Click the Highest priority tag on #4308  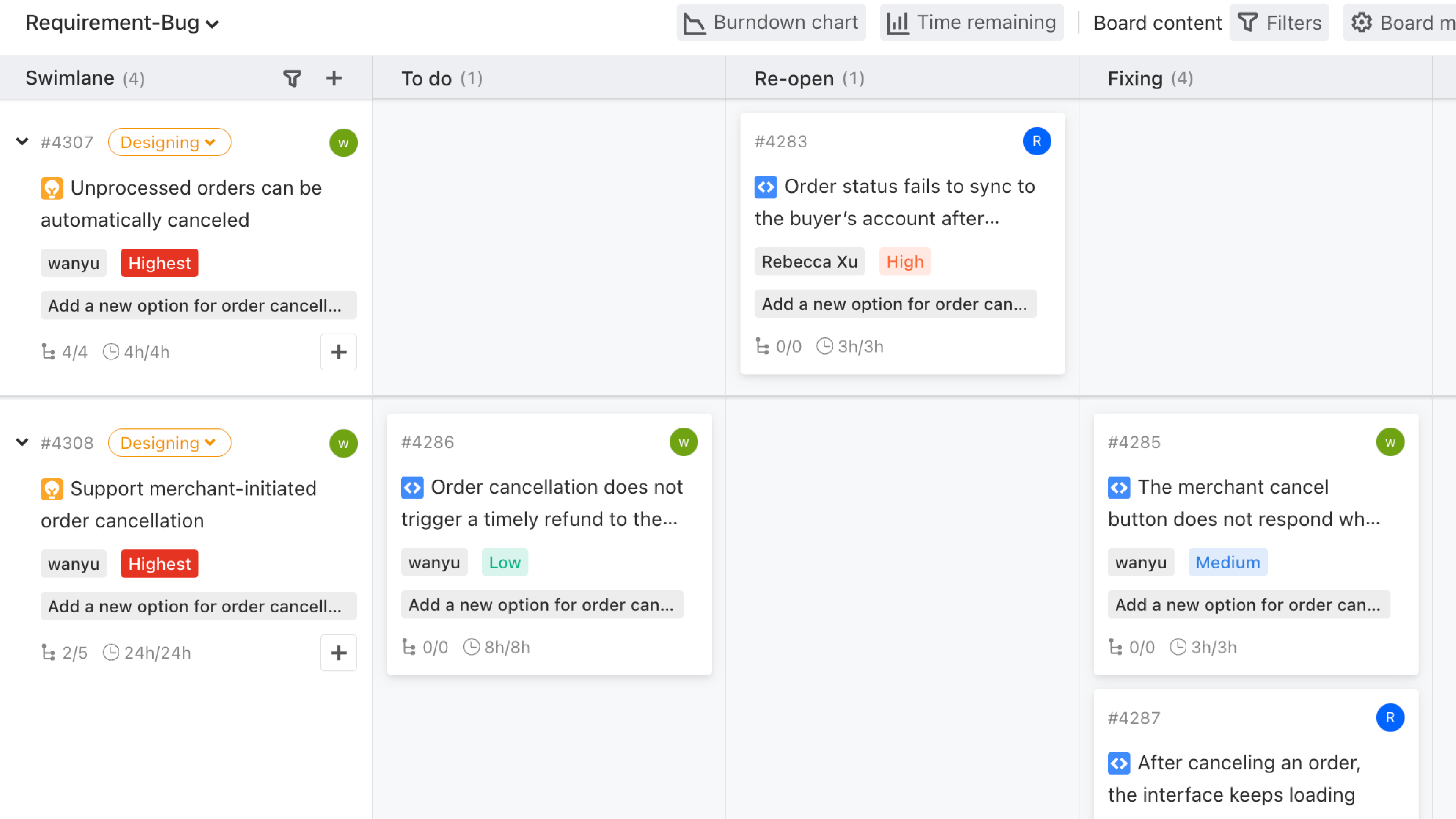pos(159,563)
